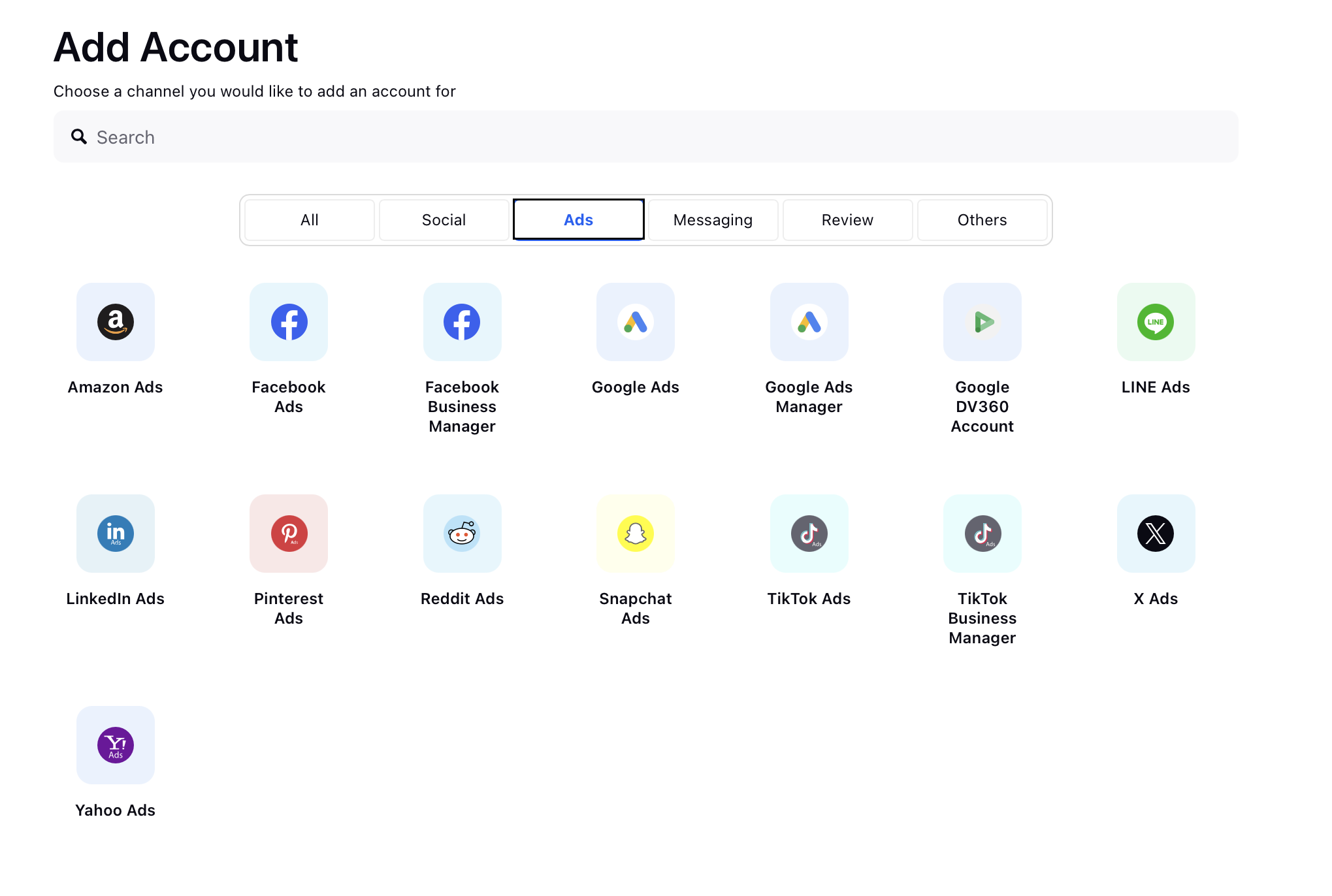Choose the Google DV360 Account icon
The image size is (1332, 896).
(983, 322)
